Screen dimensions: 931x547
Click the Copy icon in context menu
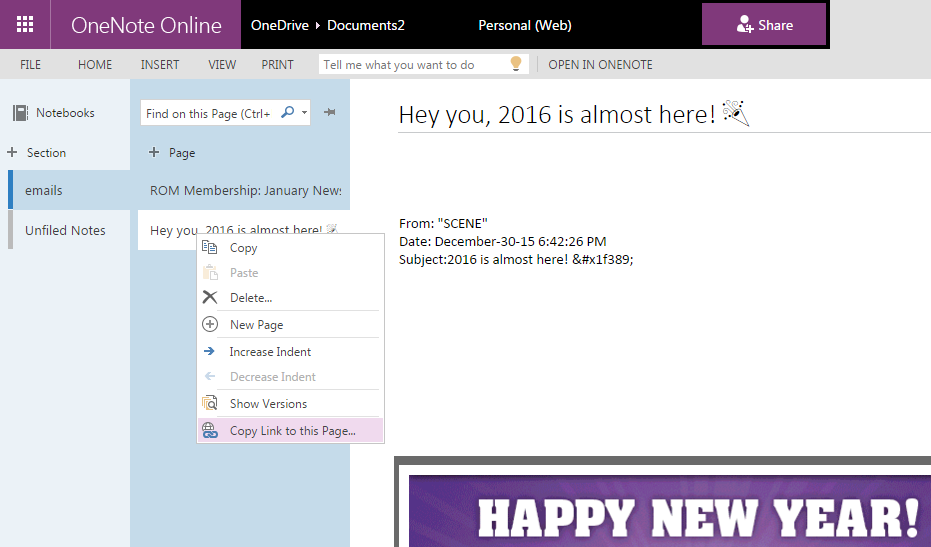click(x=210, y=247)
